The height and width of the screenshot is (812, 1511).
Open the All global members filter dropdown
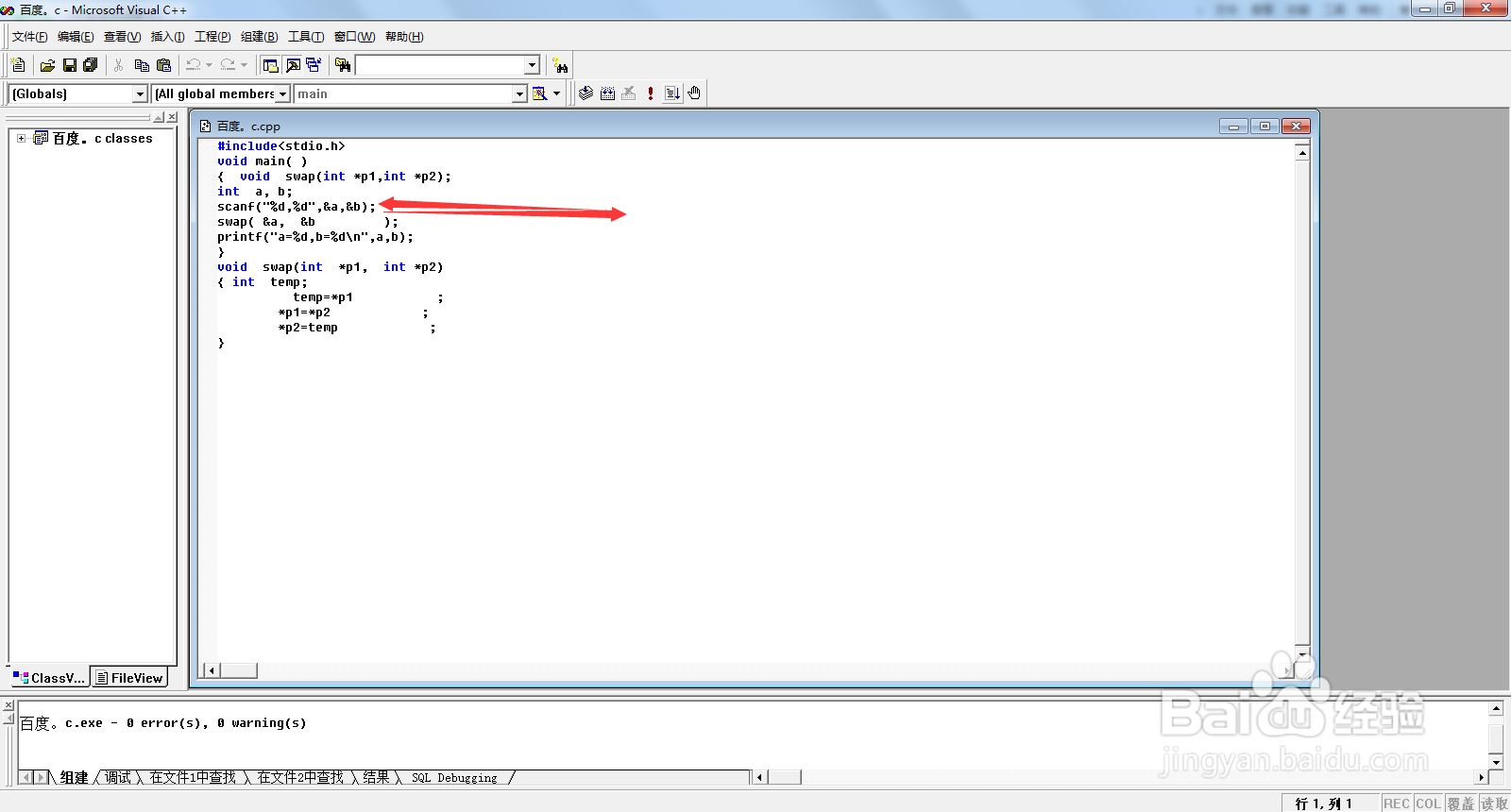point(282,93)
